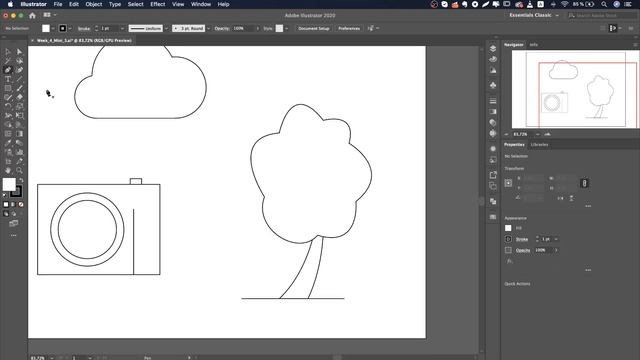Screen dimensions: 640x360
Task: Open the 3 pt. Round brush dropdown
Action: 208,29
